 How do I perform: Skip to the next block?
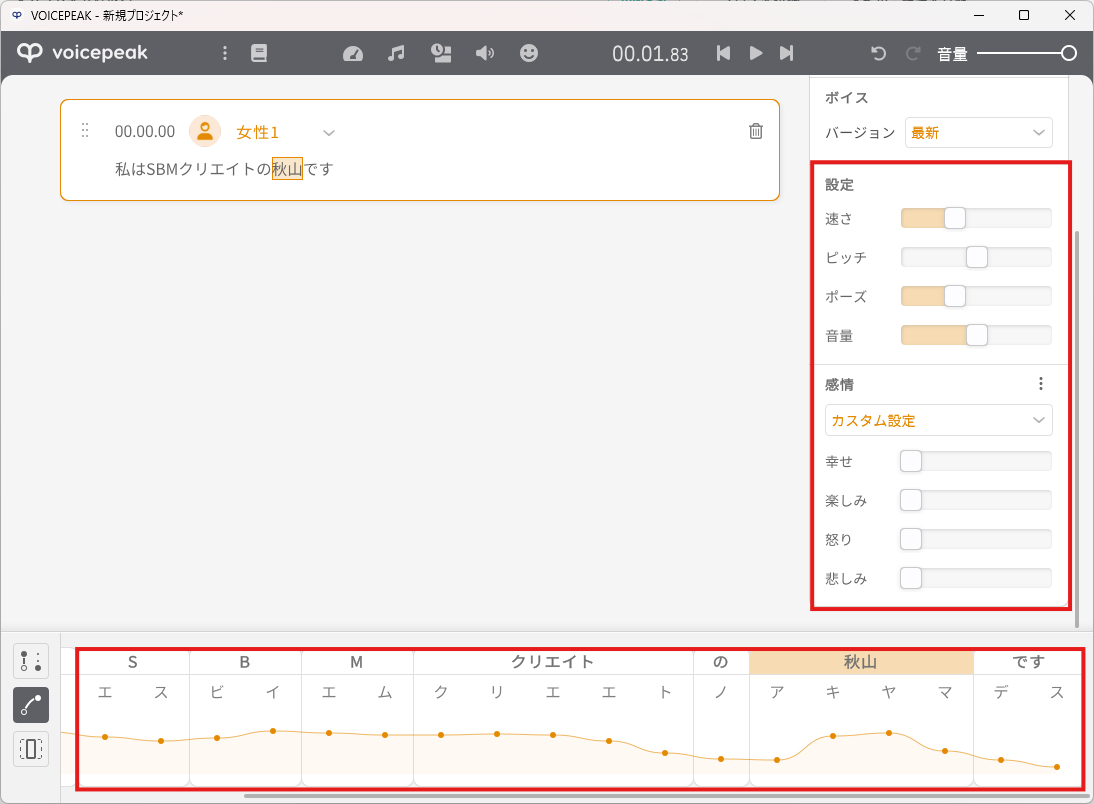click(787, 53)
